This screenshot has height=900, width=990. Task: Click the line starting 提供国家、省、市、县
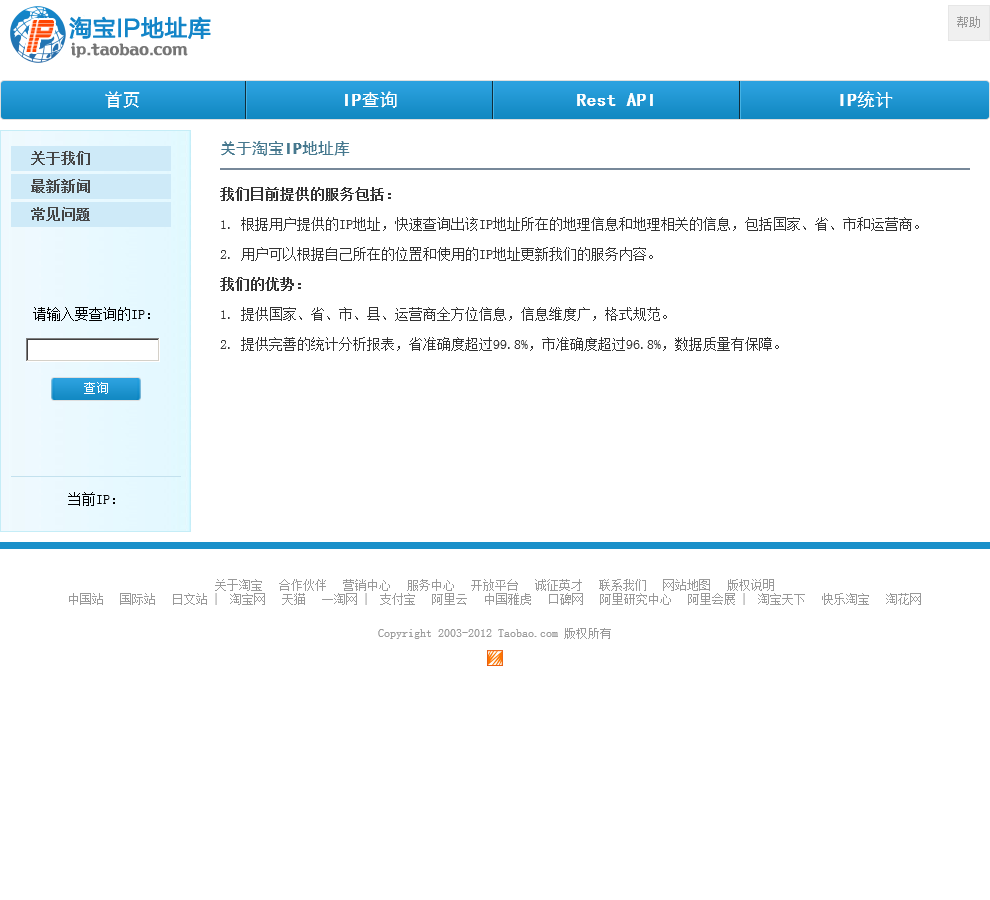point(444,315)
